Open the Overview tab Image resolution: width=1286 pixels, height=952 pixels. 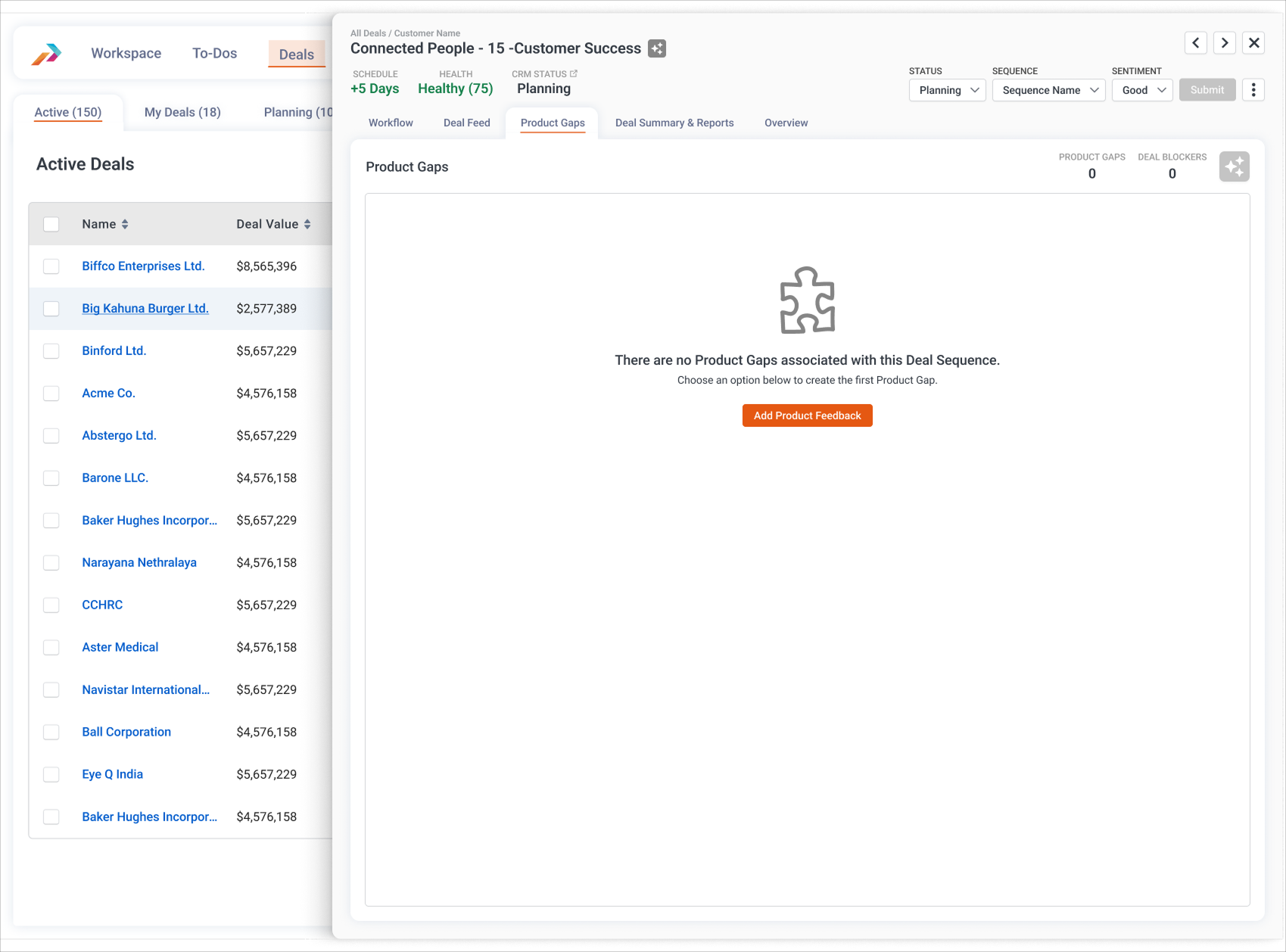point(786,123)
